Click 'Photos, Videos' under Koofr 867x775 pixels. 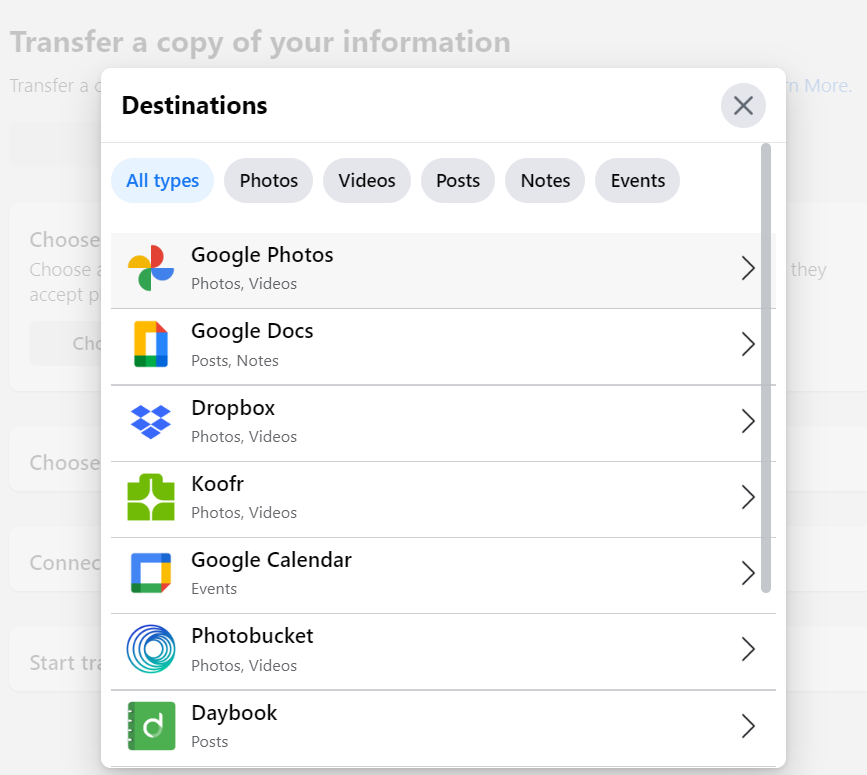tap(244, 513)
